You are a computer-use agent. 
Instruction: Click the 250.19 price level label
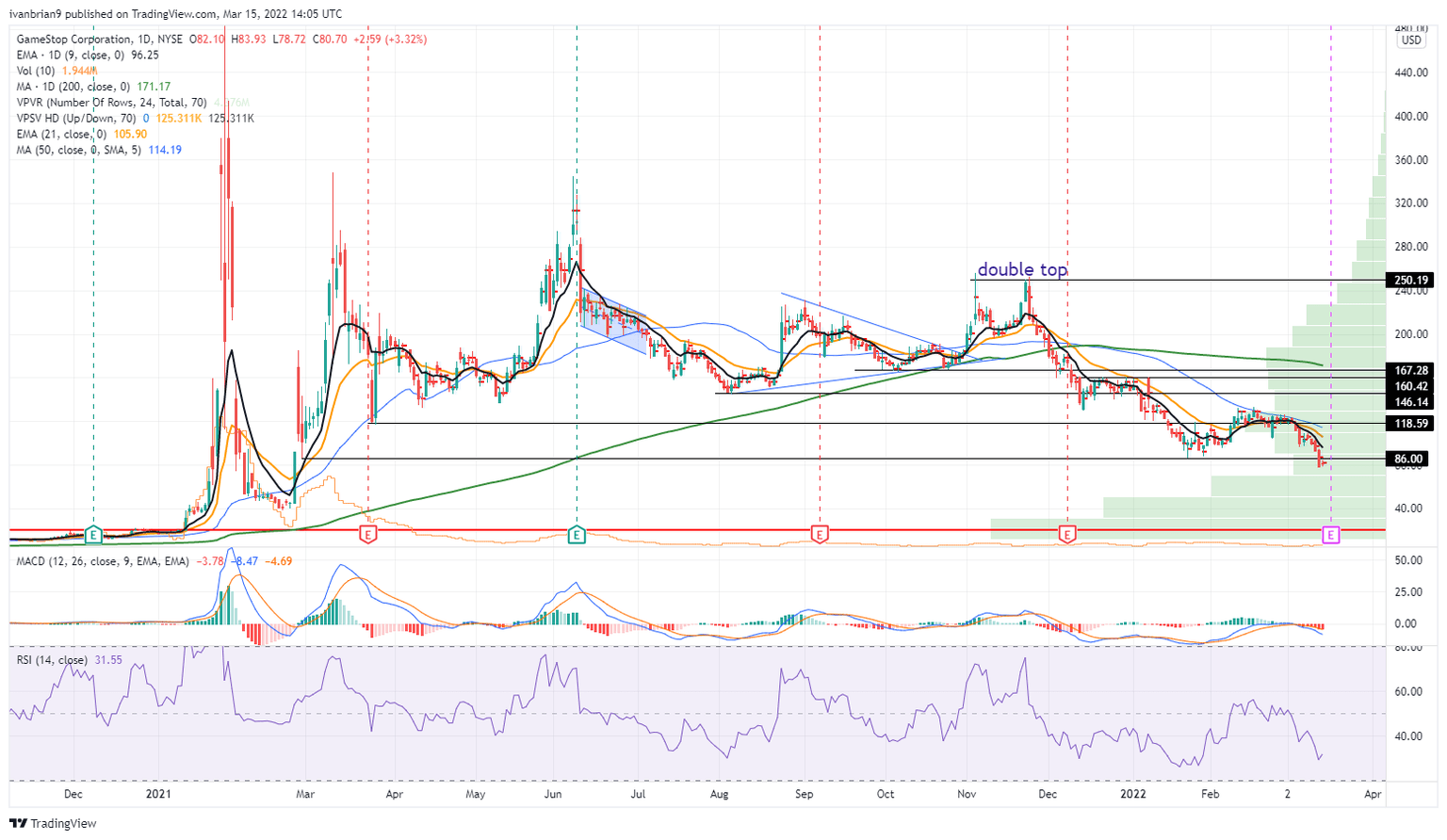click(1411, 281)
